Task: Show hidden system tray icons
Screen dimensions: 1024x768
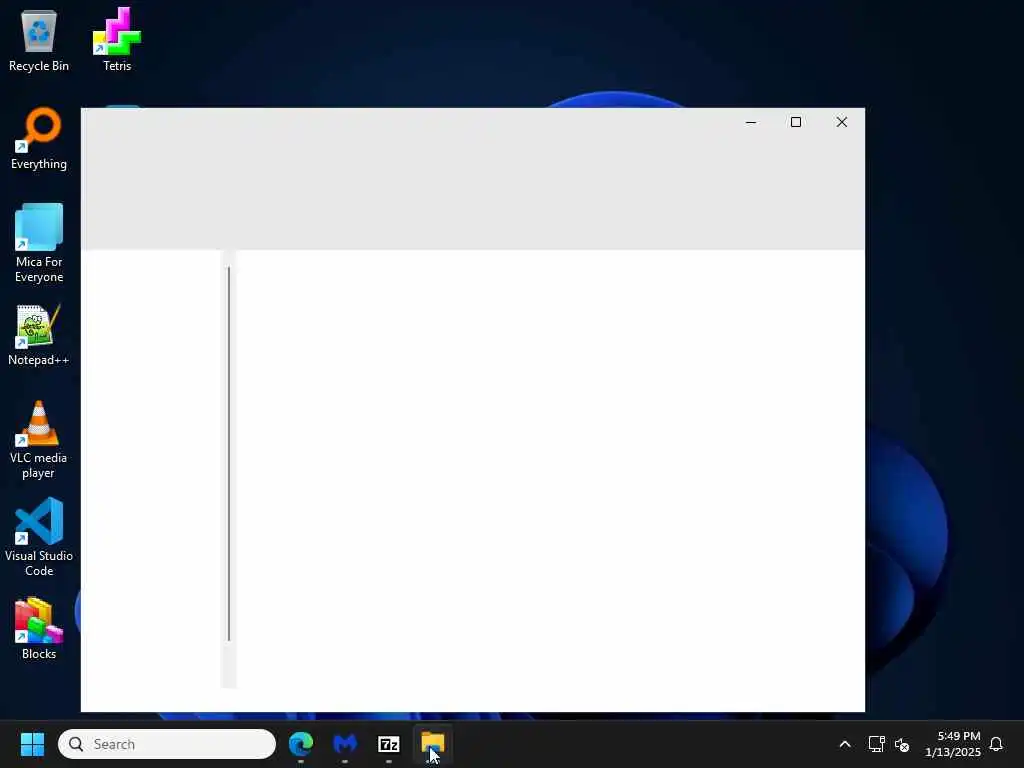Action: click(844, 744)
